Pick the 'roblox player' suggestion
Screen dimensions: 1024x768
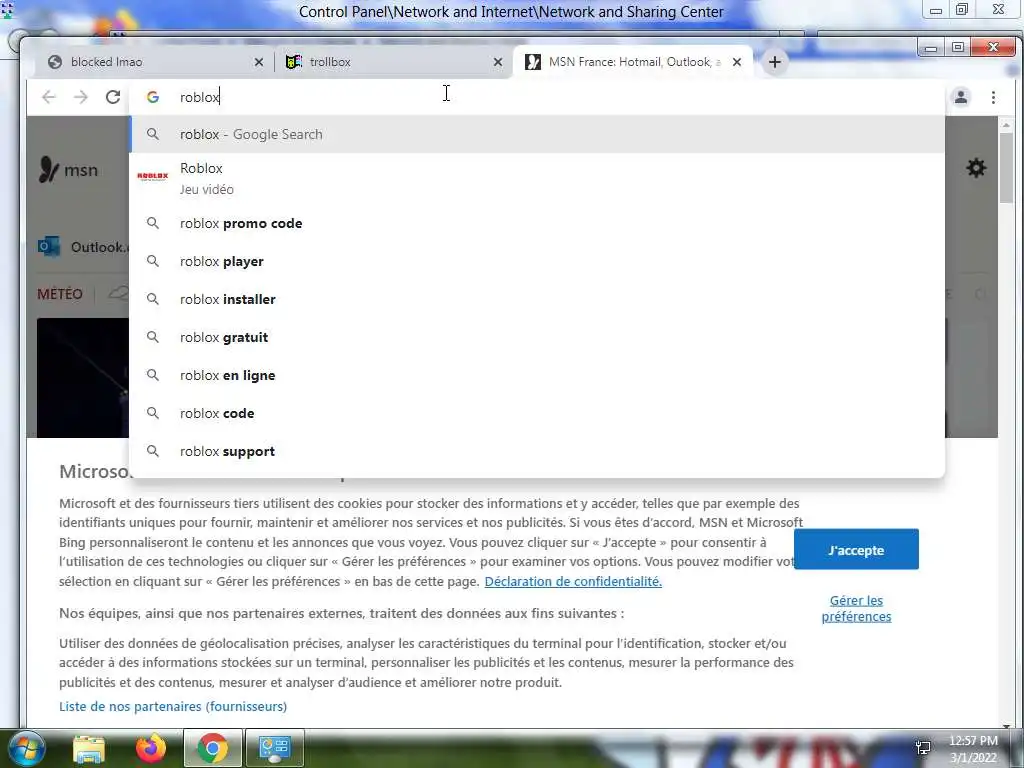[537, 261]
